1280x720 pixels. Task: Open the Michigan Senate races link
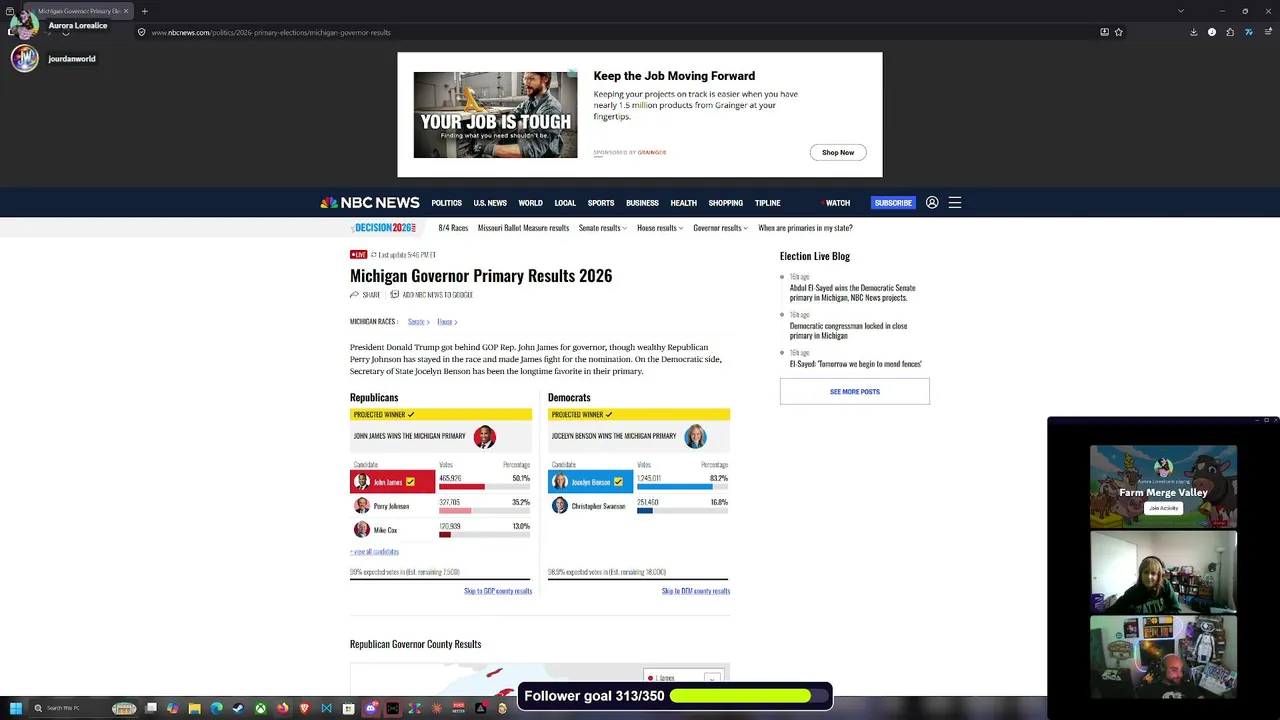(x=418, y=322)
